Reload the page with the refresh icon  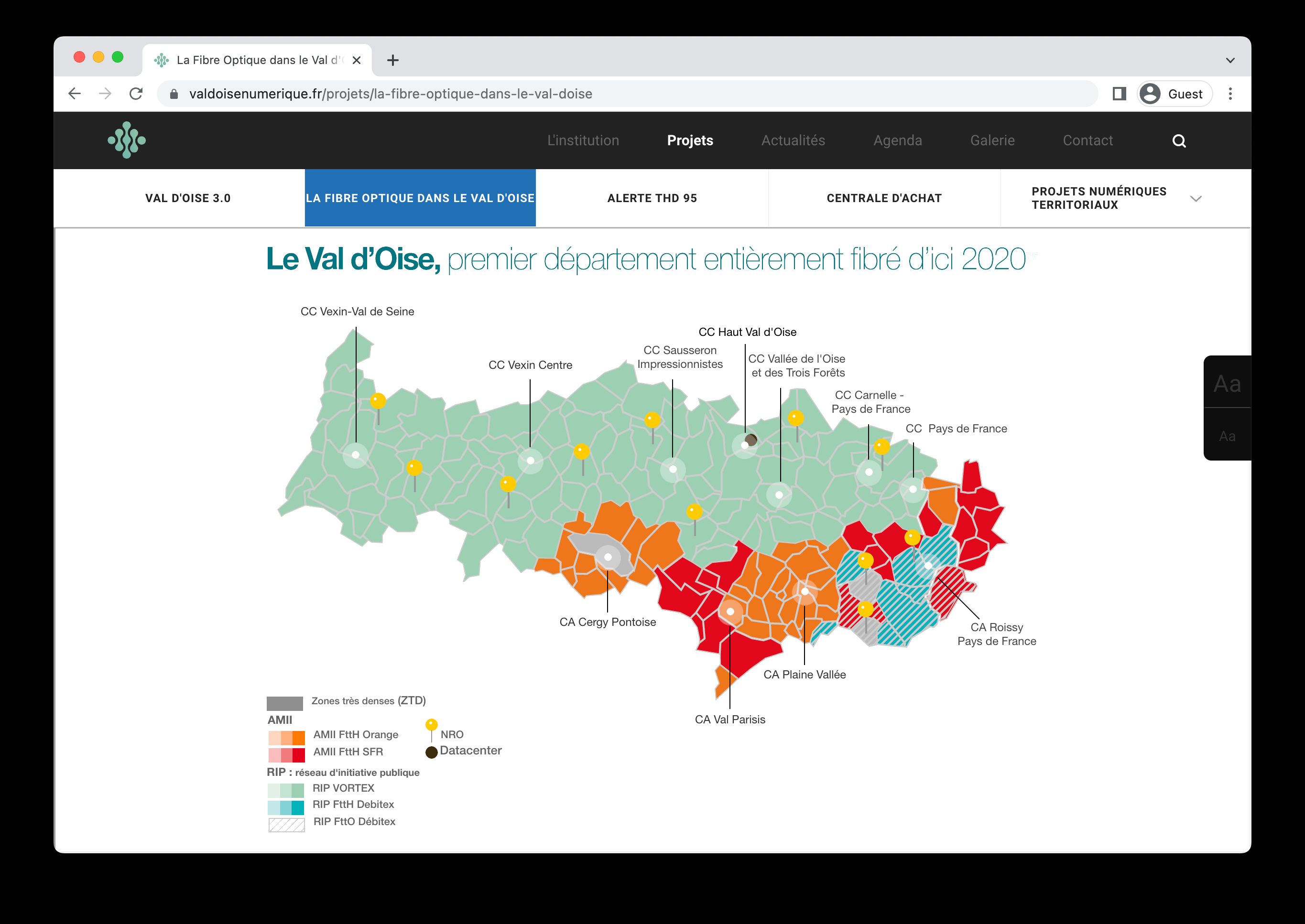(135, 94)
